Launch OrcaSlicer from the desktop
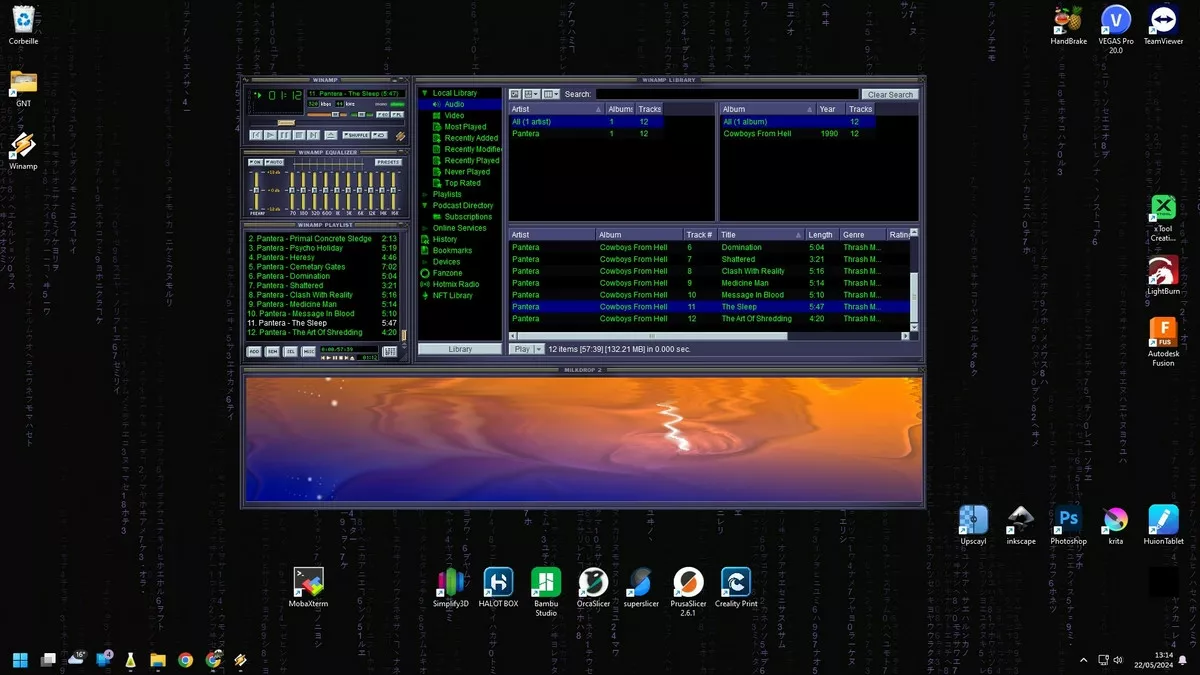Viewport: 1200px width, 675px height. (x=593, y=580)
